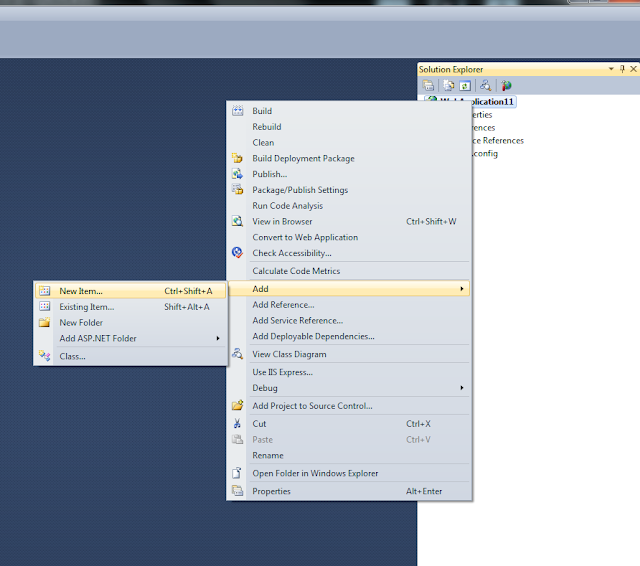This screenshot has width=640, height=566.
Task: Expand the Debug submenu
Action: coord(349,388)
